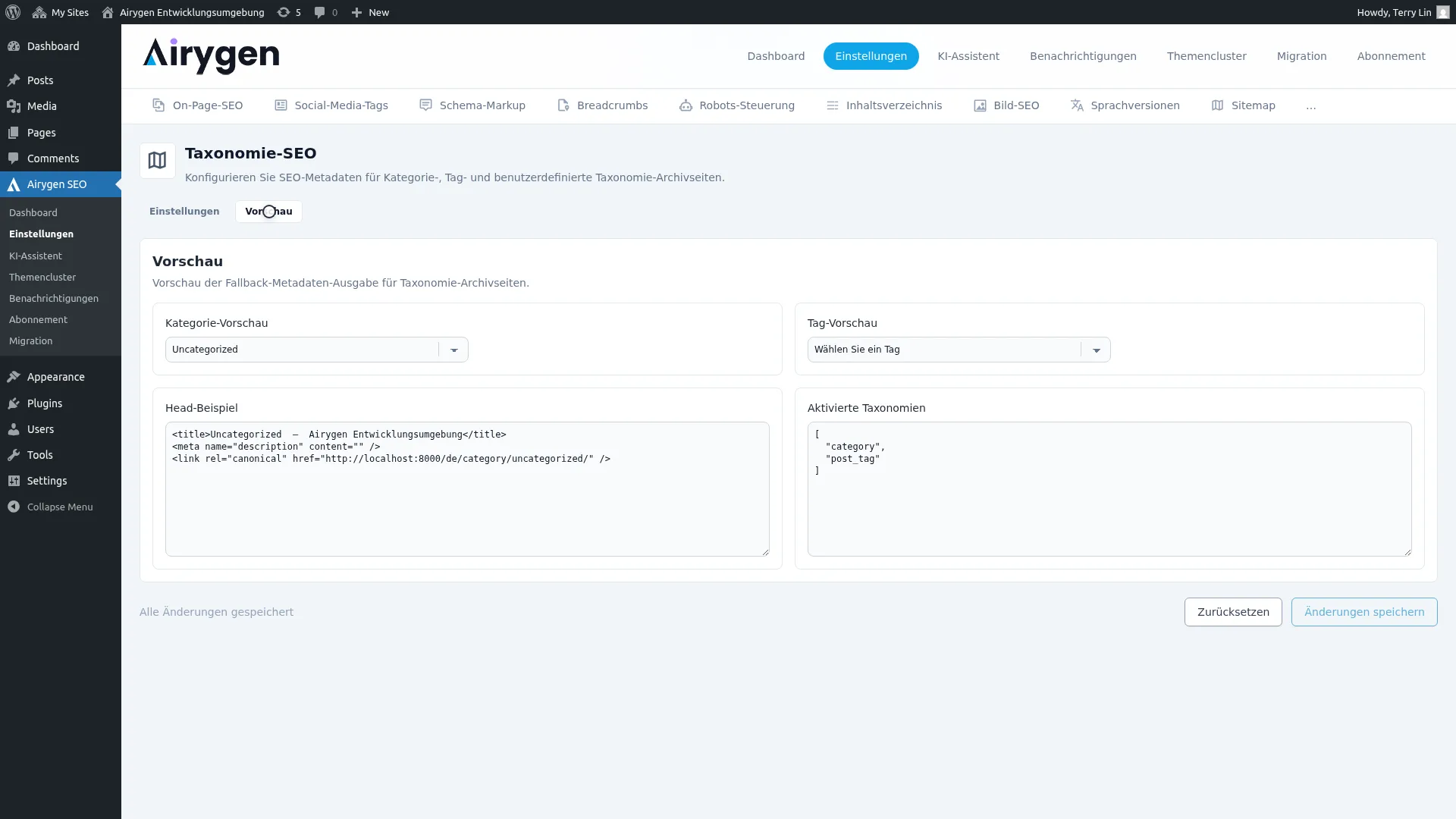Select the Vorschau sub-tab
Viewport: 1456px width, 819px height.
(268, 212)
